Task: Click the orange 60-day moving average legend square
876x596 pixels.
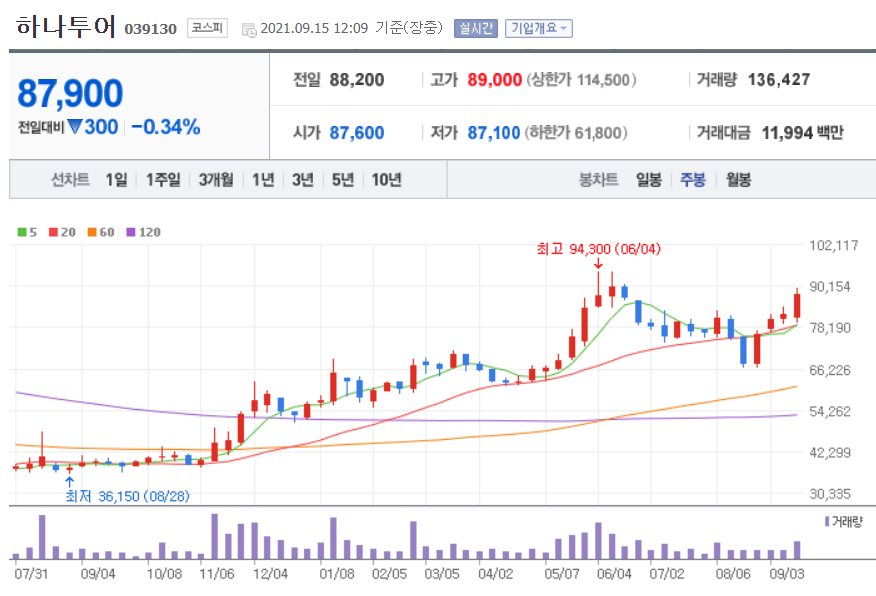Action: (x=90, y=231)
